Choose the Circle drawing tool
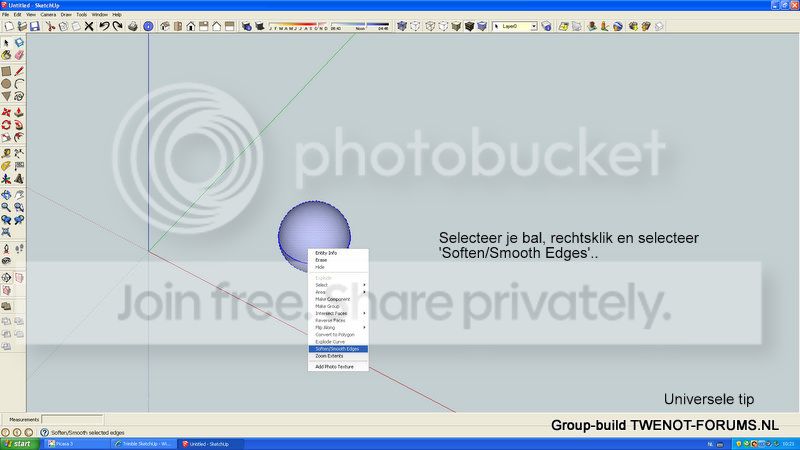Image resolution: width=800 pixels, height=450 pixels. click(x=6, y=84)
